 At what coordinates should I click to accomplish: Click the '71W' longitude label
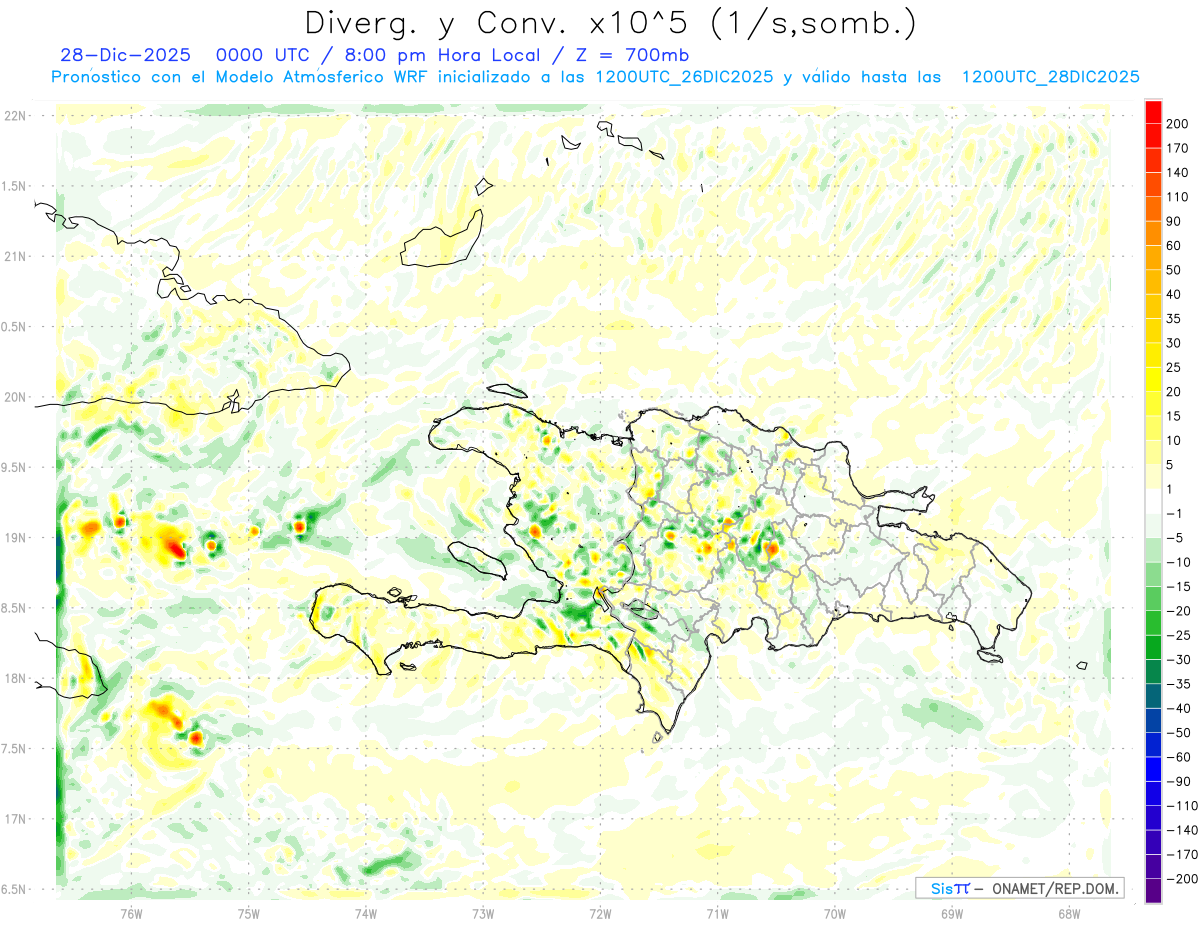[717, 912]
